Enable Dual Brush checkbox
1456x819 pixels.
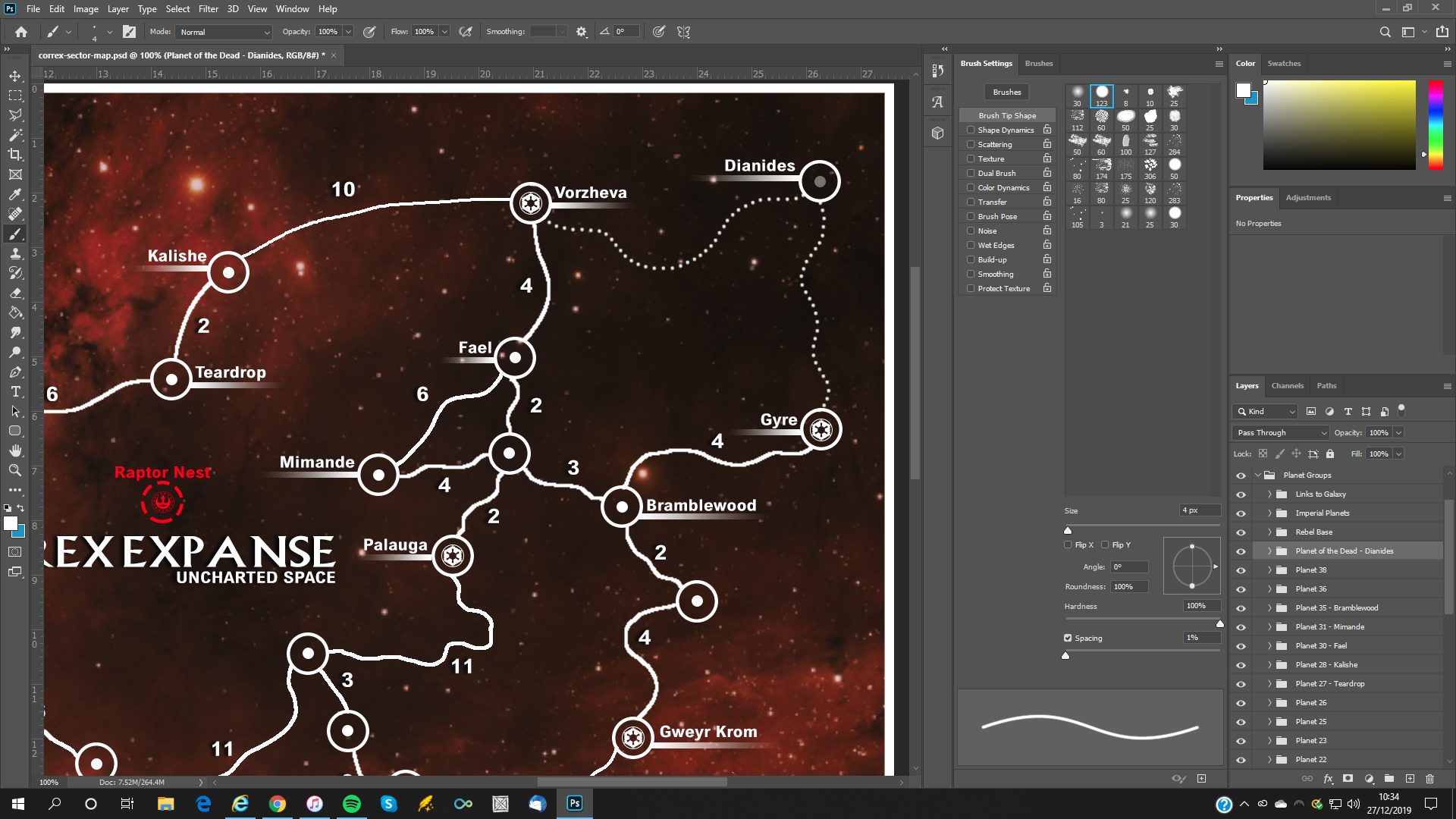[971, 173]
